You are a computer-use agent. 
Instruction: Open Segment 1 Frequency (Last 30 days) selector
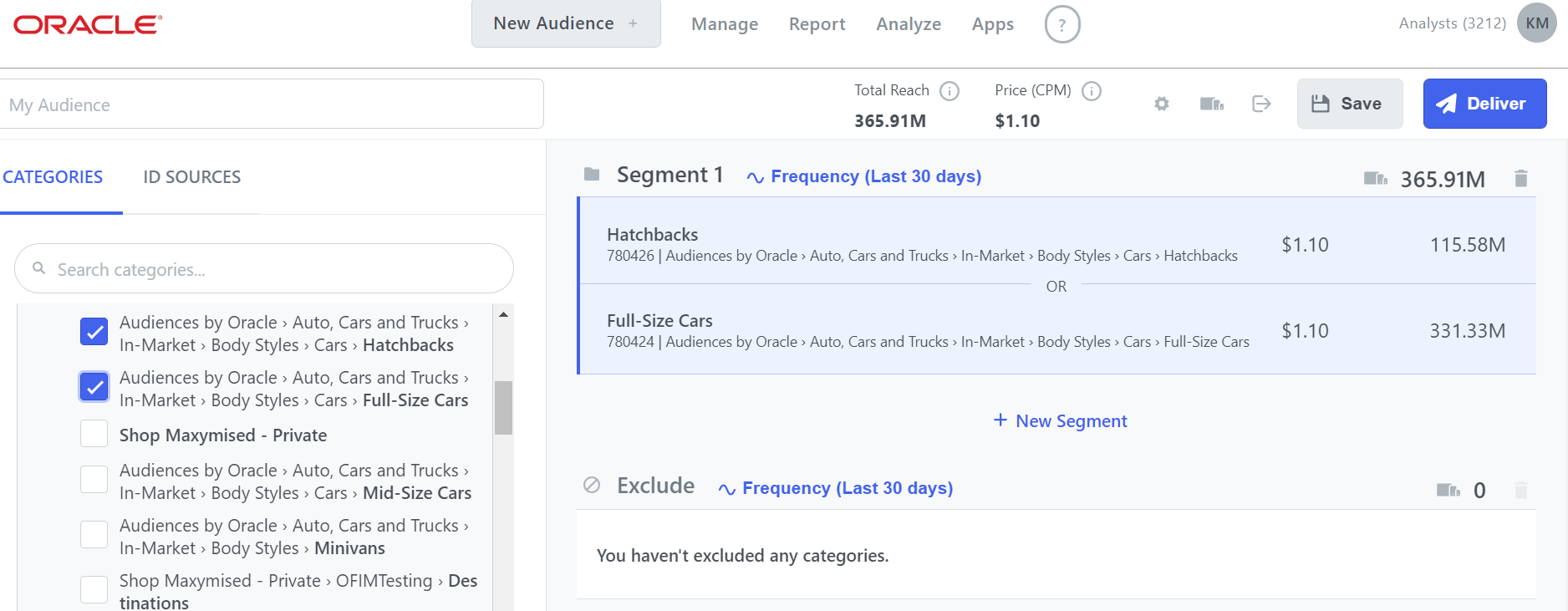click(x=865, y=176)
